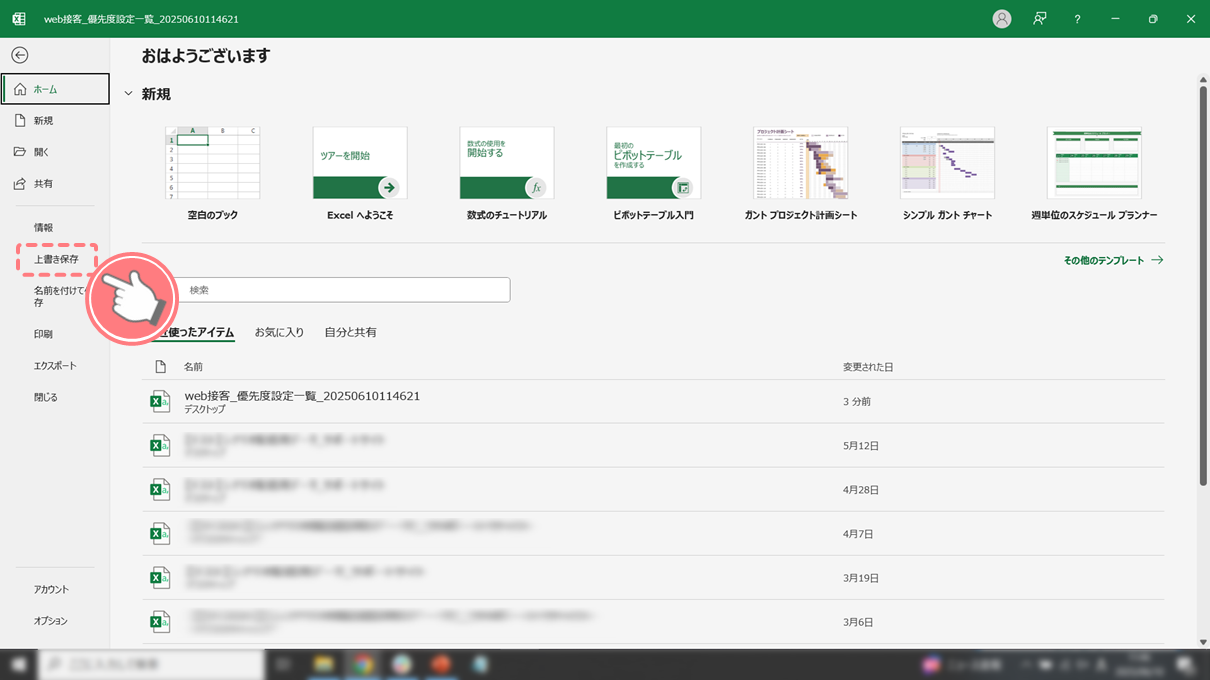The width and height of the screenshot is (1210, 680).
Task: Open Help with the question mark icon
Action: 1077,19
